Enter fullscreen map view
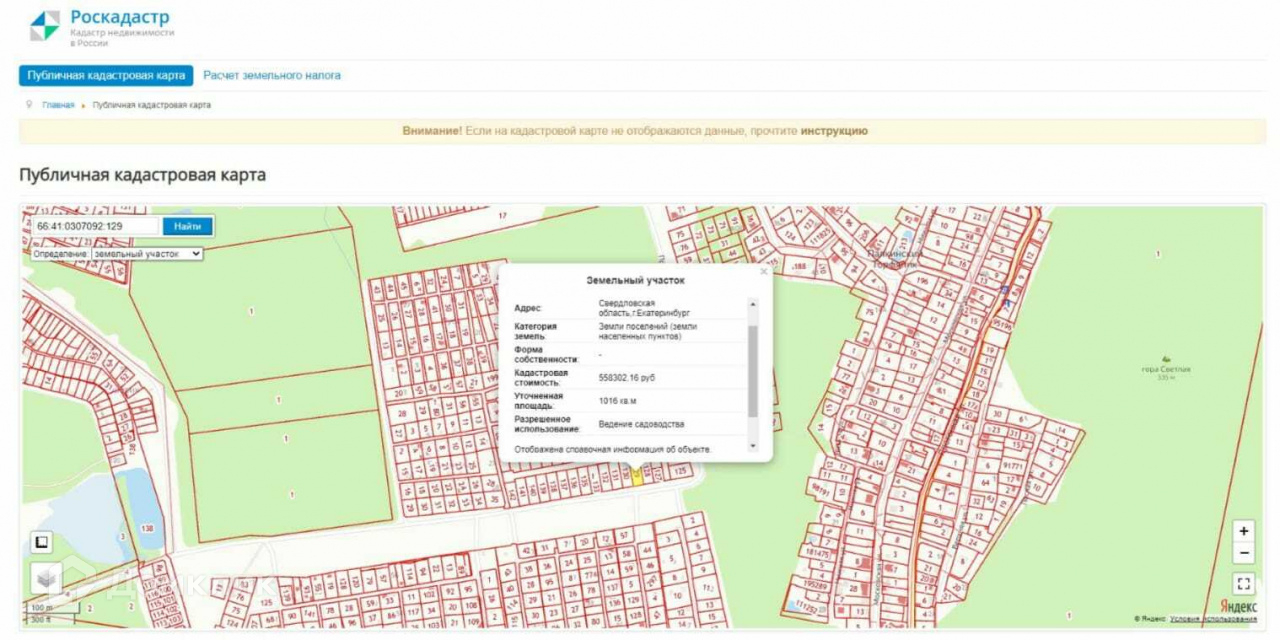Viewport: 1280px width, 640px height. pyautogui.click(x=1243, y=583)
